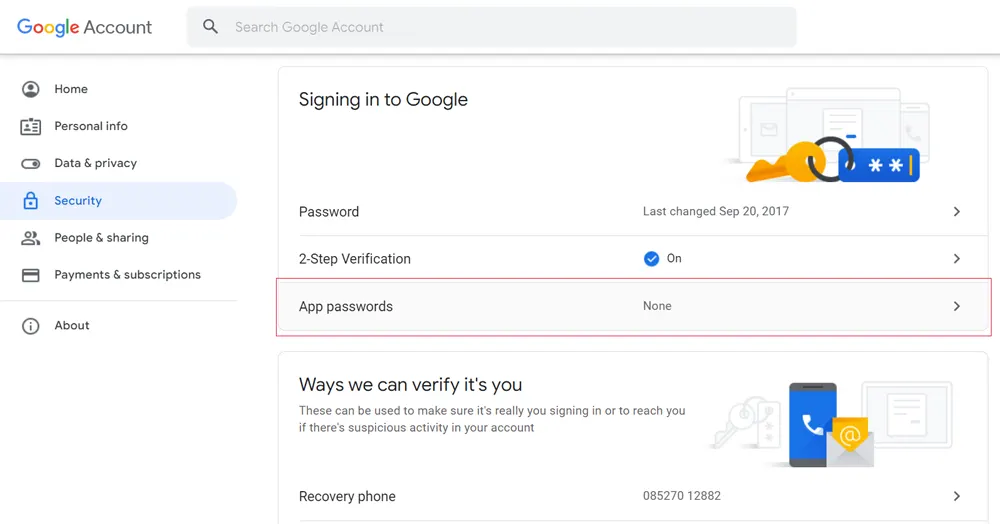The width and height of the screenshot is (1000, 524).
Task: Click the Personal info ID card icon
Action: pos(31,127)
